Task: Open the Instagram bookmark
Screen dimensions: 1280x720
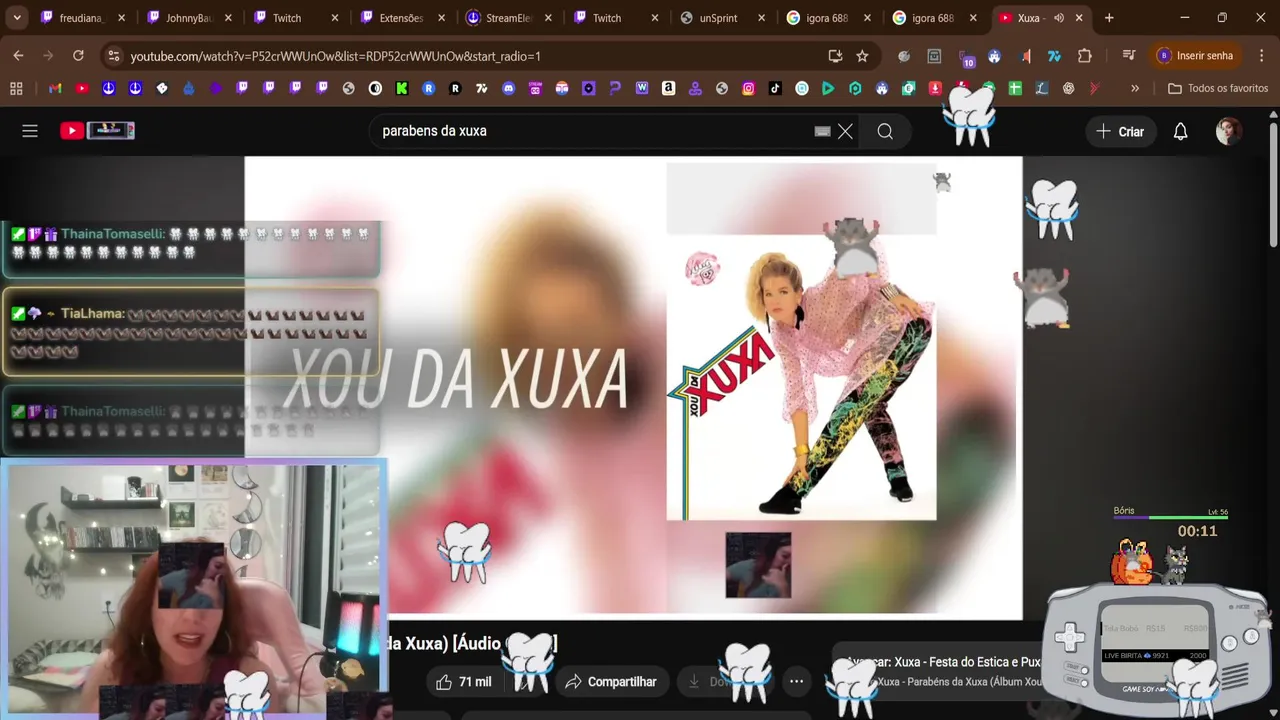Action: (749, 88)
